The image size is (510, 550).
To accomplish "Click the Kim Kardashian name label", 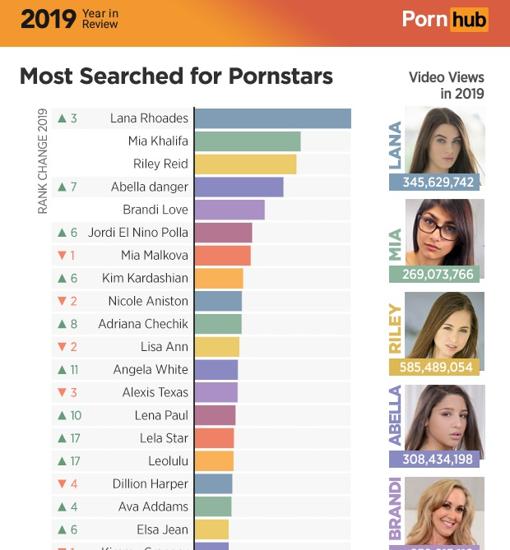I will click(x=145, y=278).
